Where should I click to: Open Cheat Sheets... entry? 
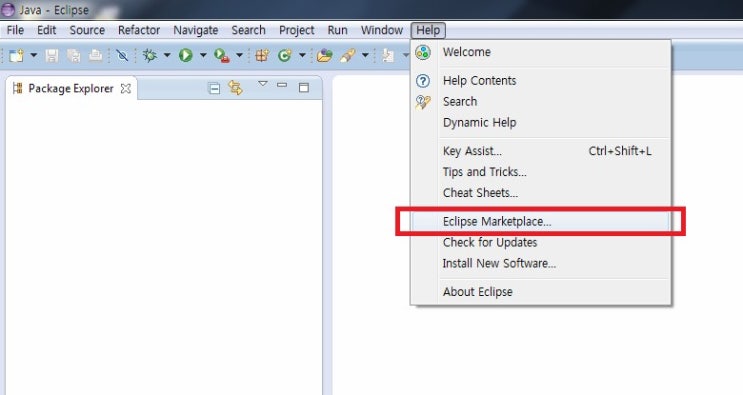pos(541,193)
